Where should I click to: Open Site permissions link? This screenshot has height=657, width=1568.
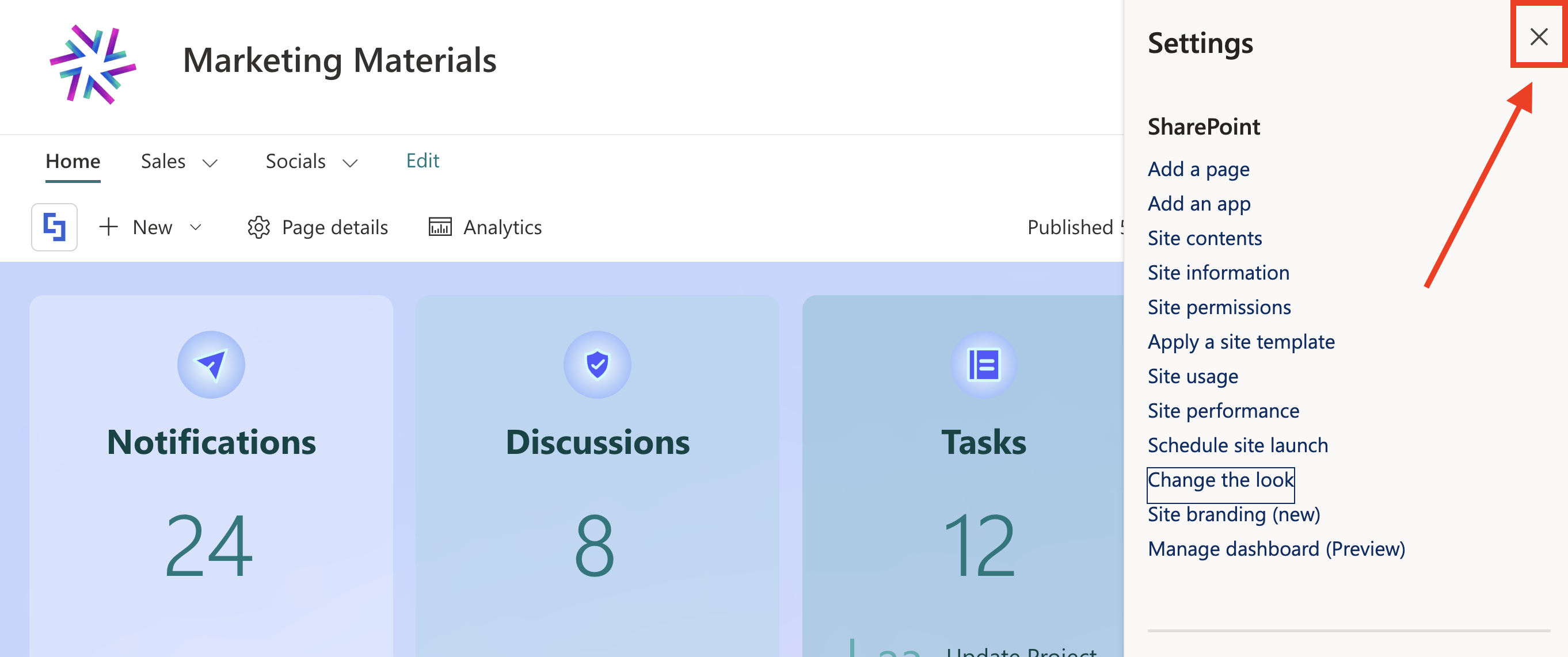(x=1219, y=307)
